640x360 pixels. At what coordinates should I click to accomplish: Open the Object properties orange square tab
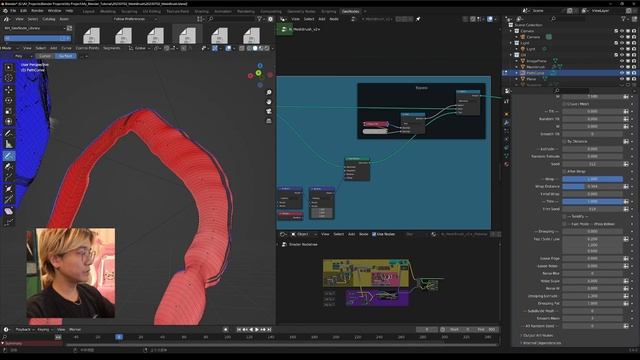pos(507,114)
